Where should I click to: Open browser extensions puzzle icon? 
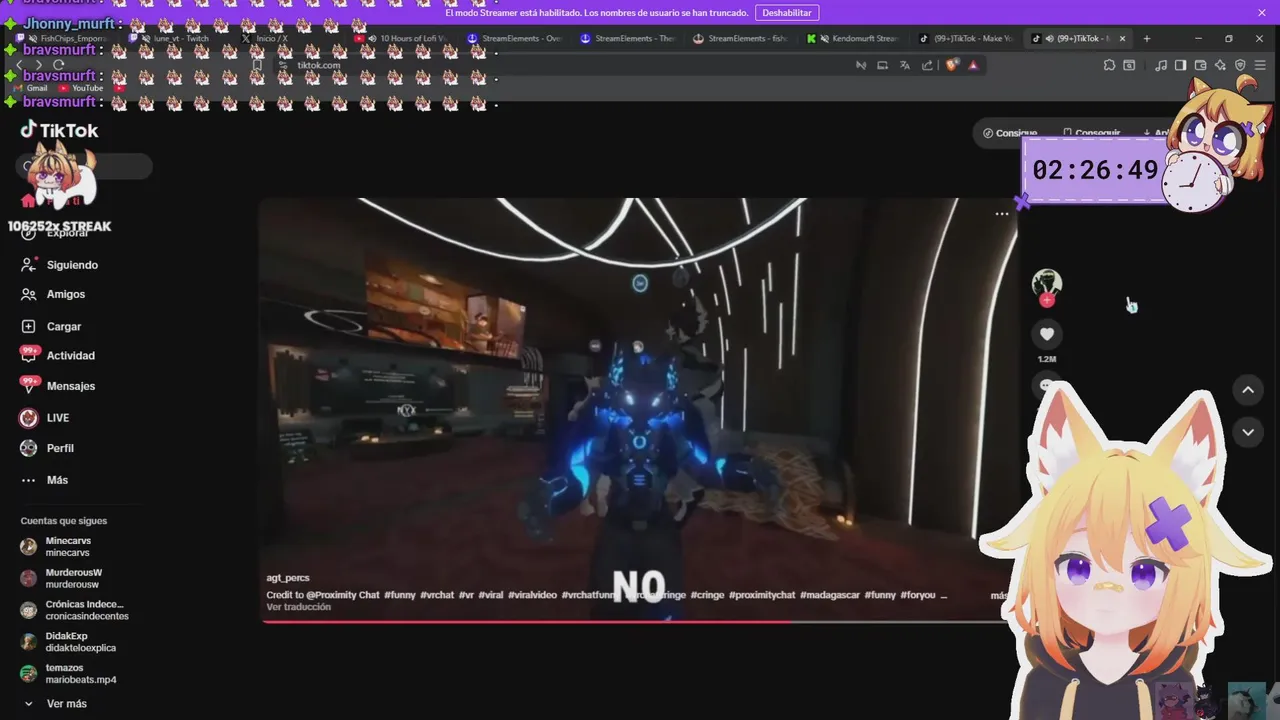tap(1109, 65)
